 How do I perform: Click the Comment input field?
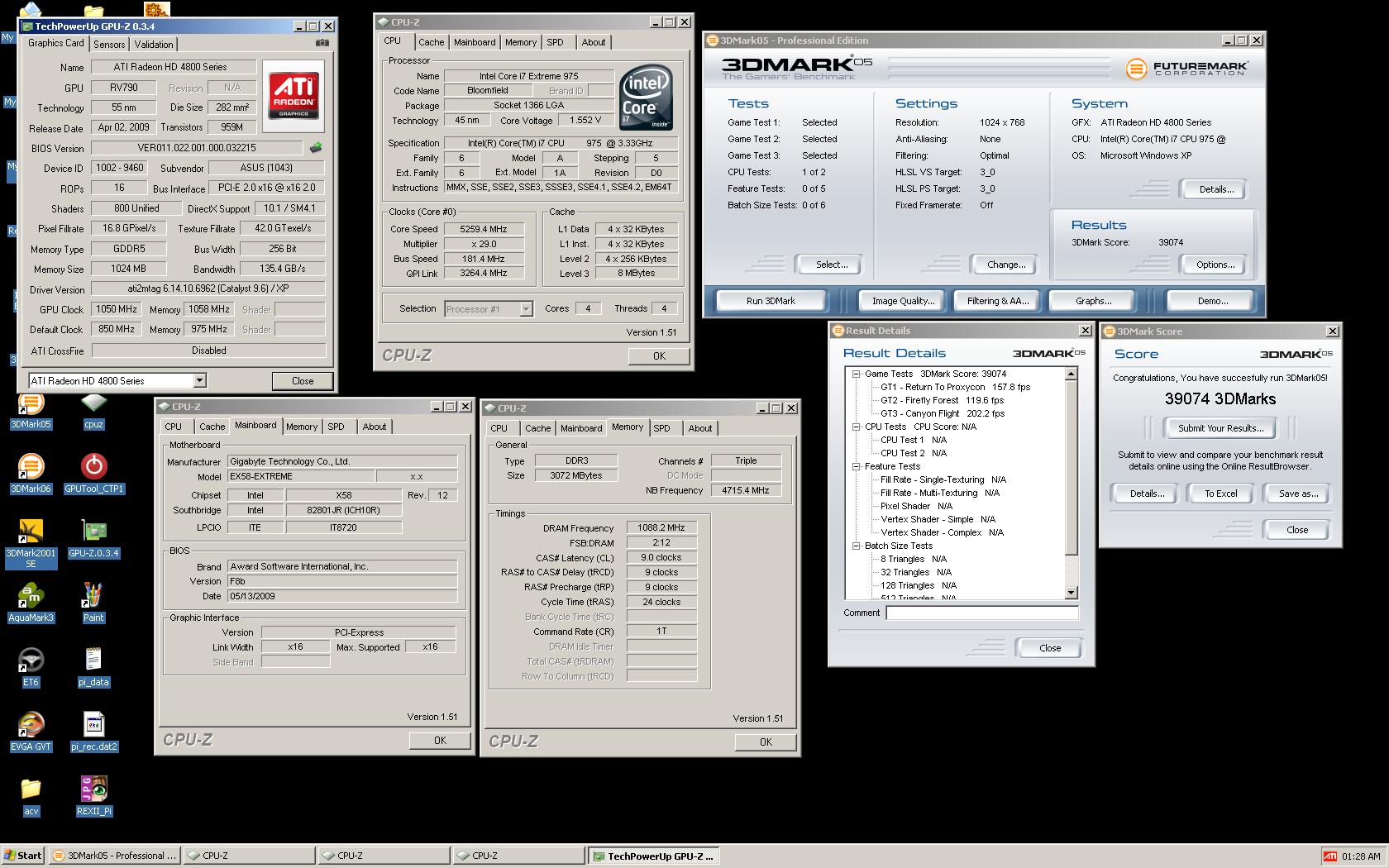982,613
